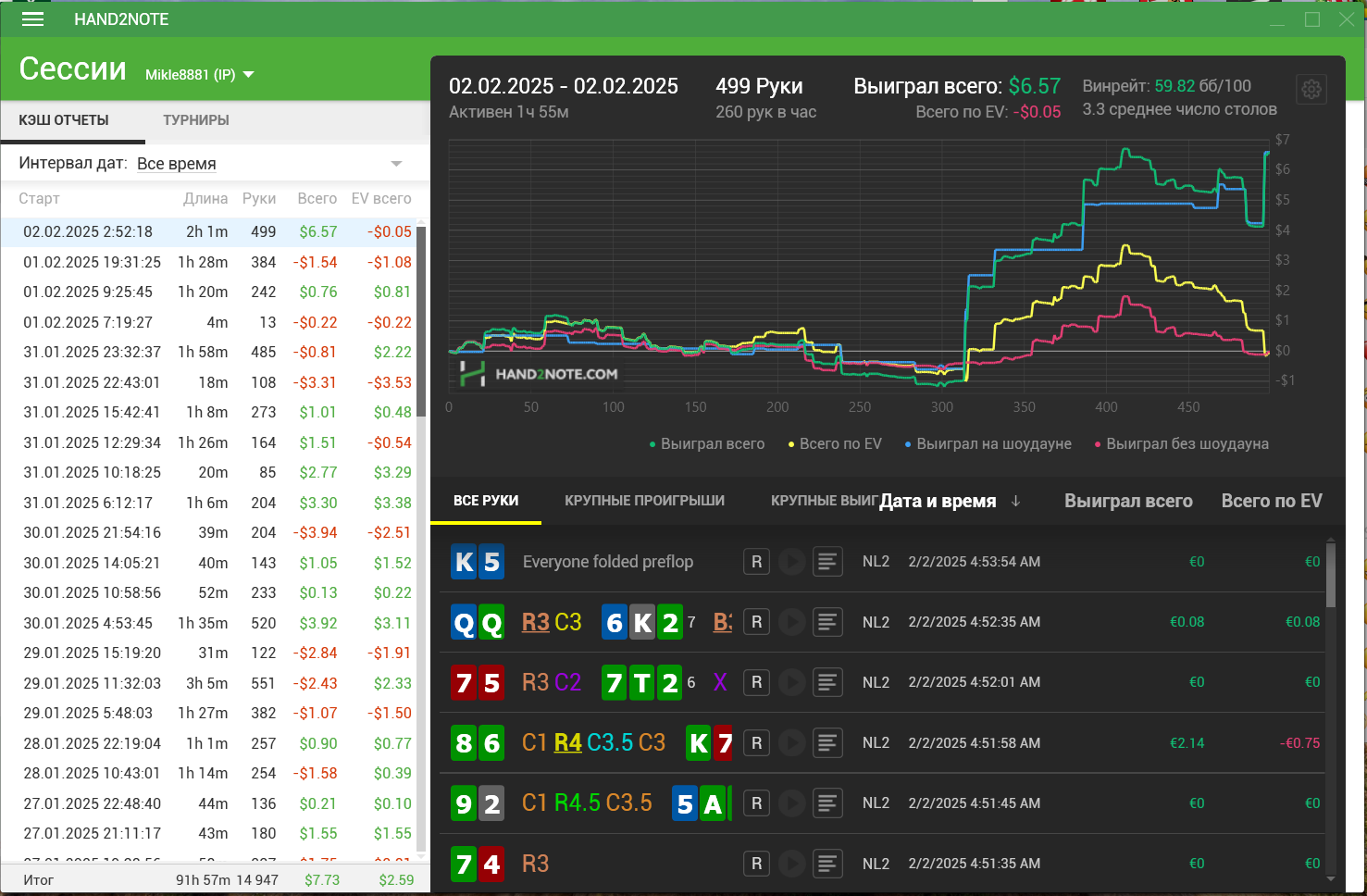
Task: Toggle 'Выиграл на шоудауне' legend series
Action: coord(988,444)
